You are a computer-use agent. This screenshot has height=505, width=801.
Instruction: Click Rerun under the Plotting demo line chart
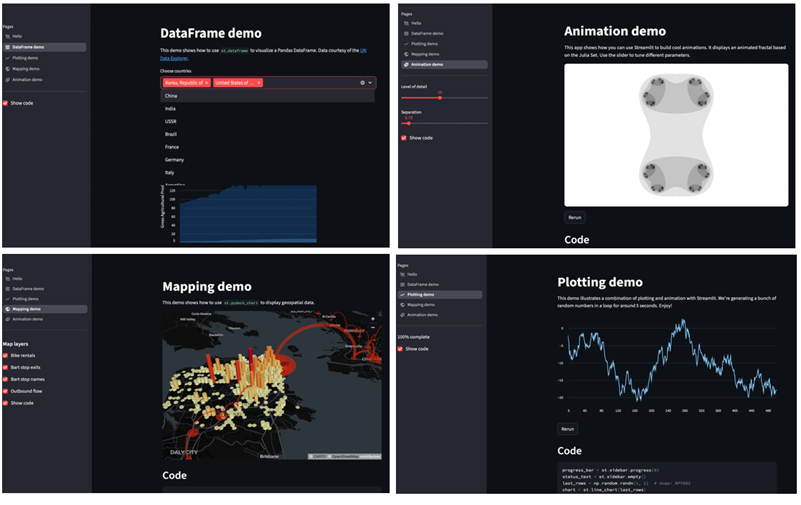click(568, 428)
